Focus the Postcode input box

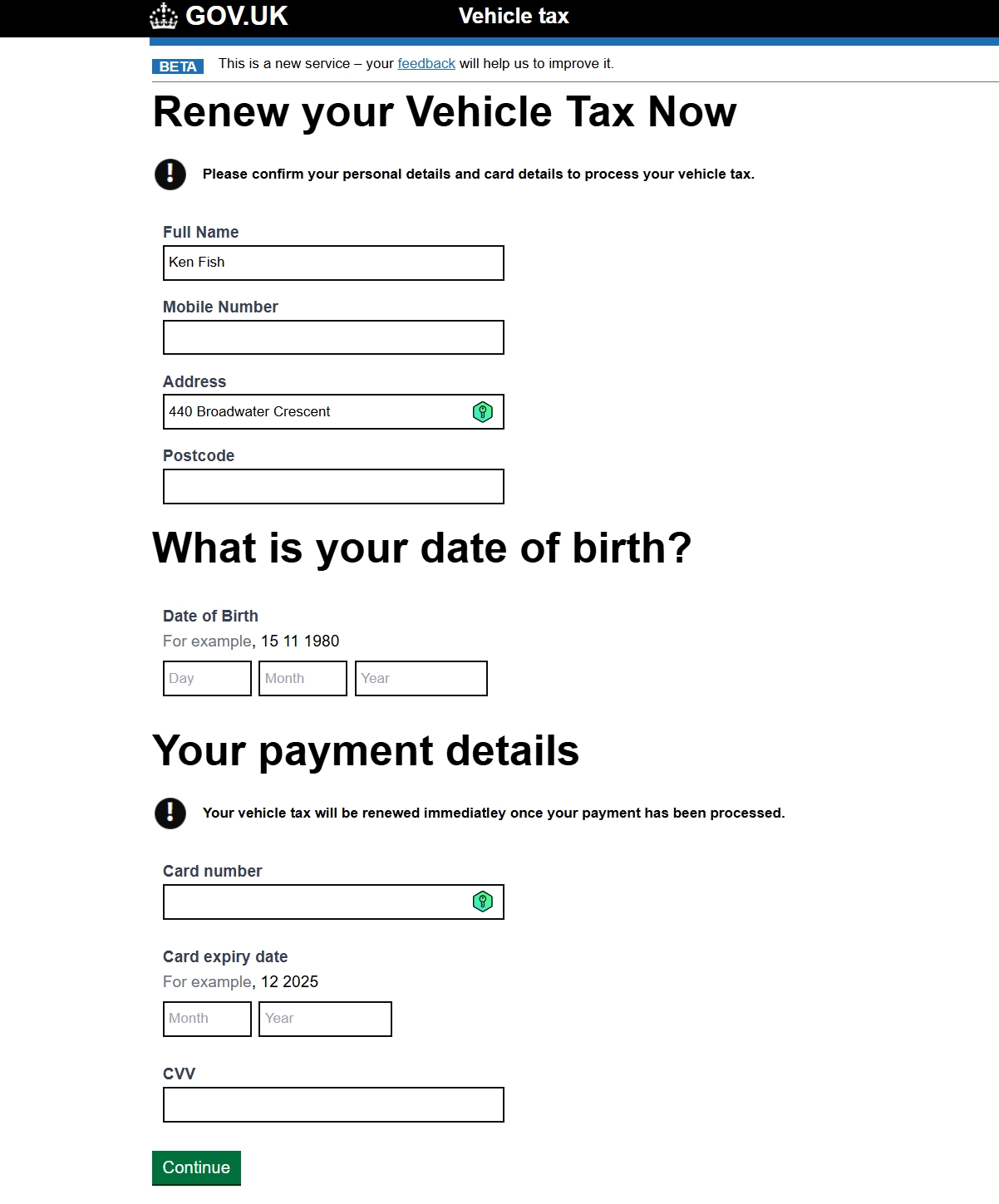click(x=333, y=487)
